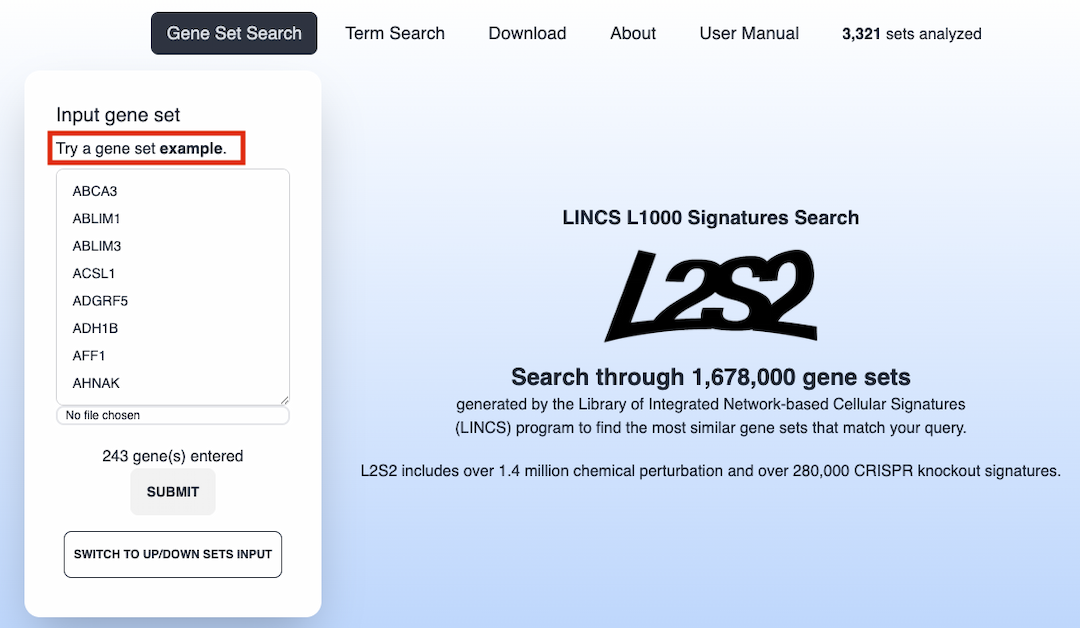This screenshot has height=628, width=1080.
Task: Click the ABCA3 line in gene list
Action: coord(95,191)
